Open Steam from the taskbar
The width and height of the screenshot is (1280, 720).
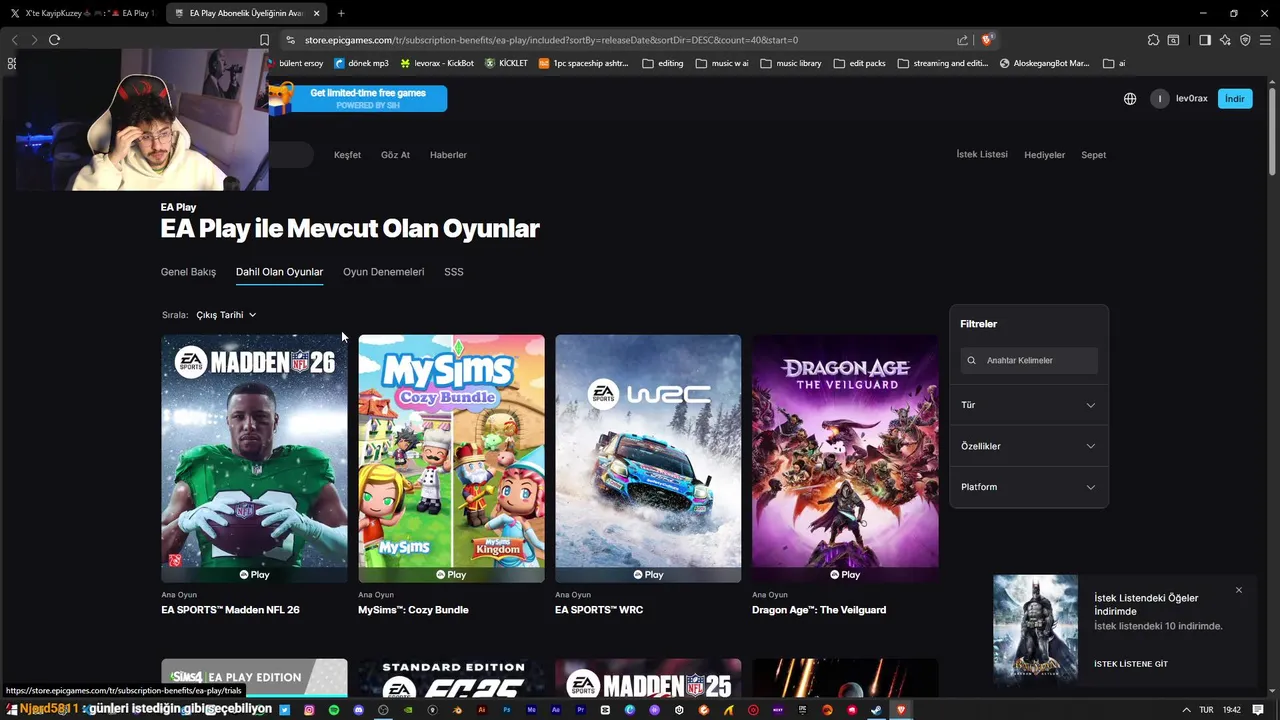(876, 710)
